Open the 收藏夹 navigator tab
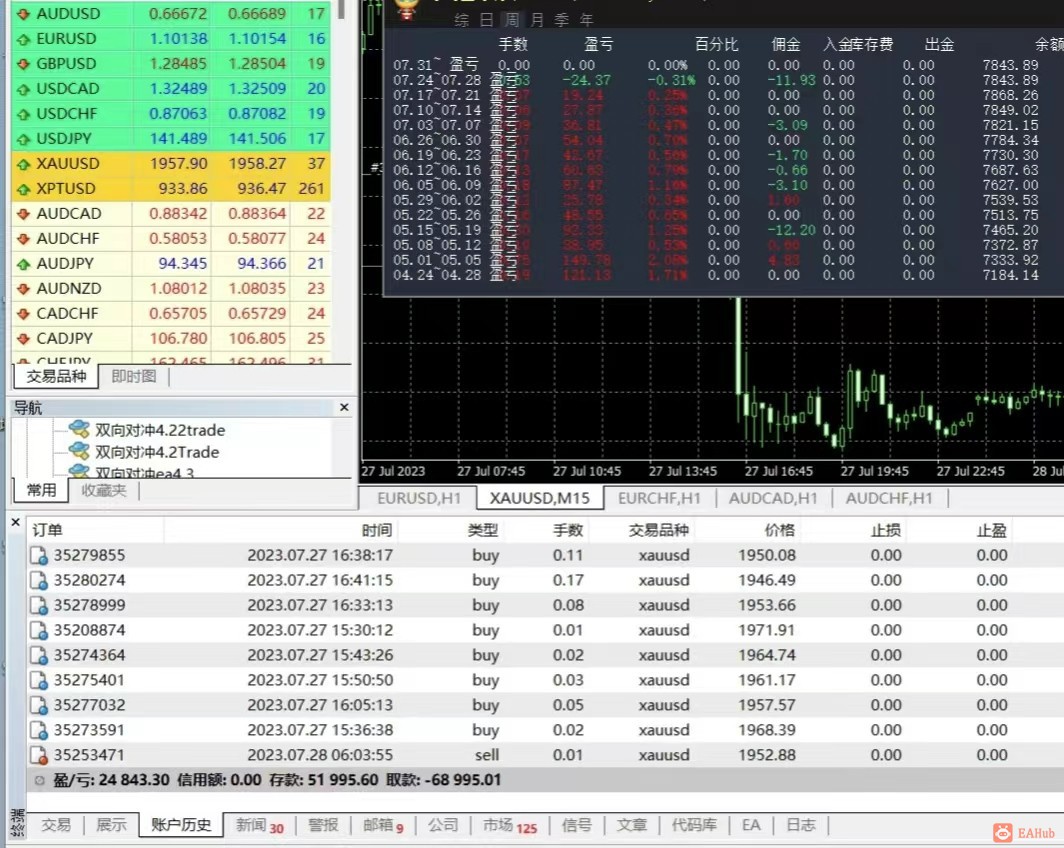 point(104,490)
